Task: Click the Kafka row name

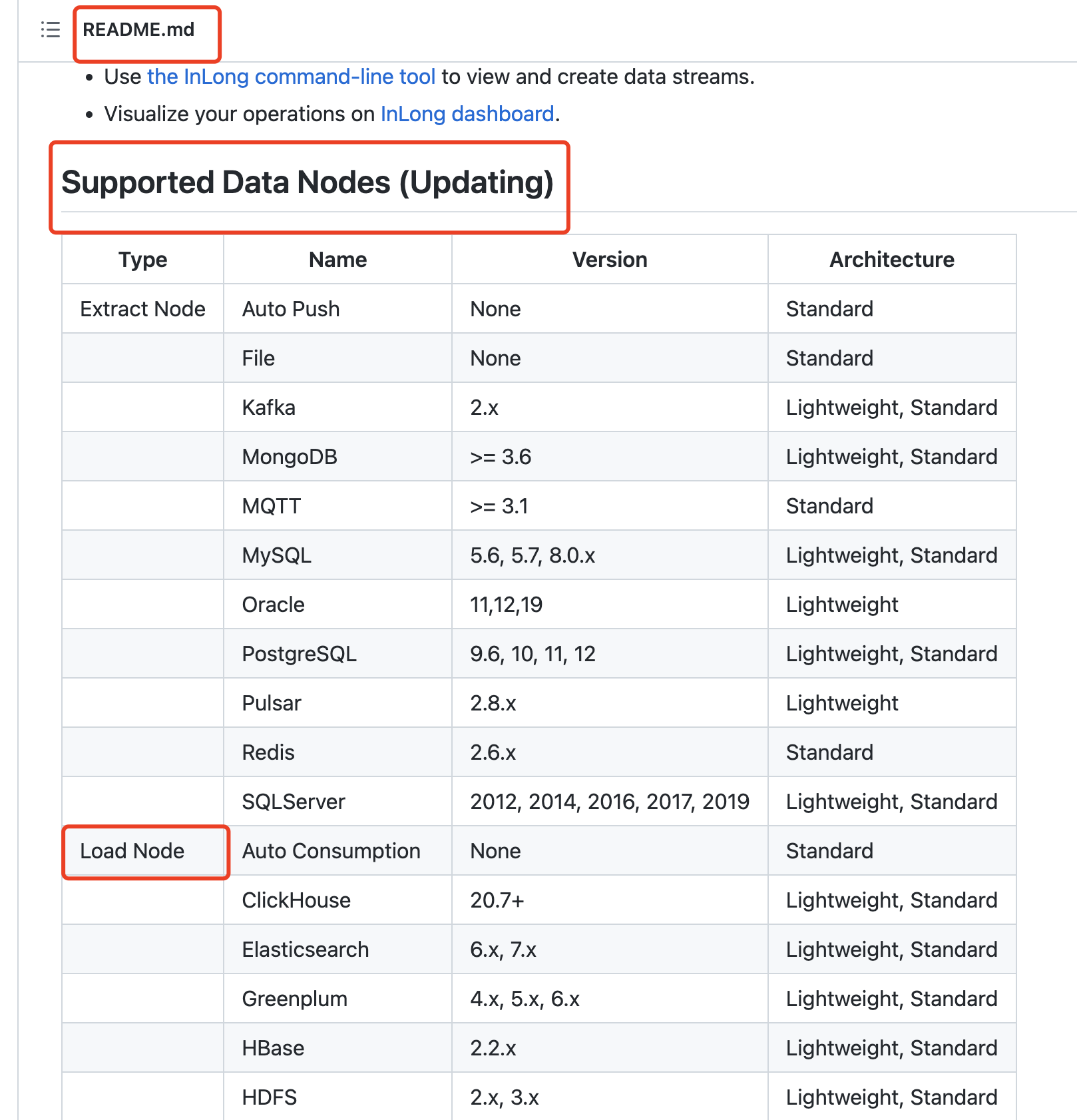Action: click(x=268, y=407)
